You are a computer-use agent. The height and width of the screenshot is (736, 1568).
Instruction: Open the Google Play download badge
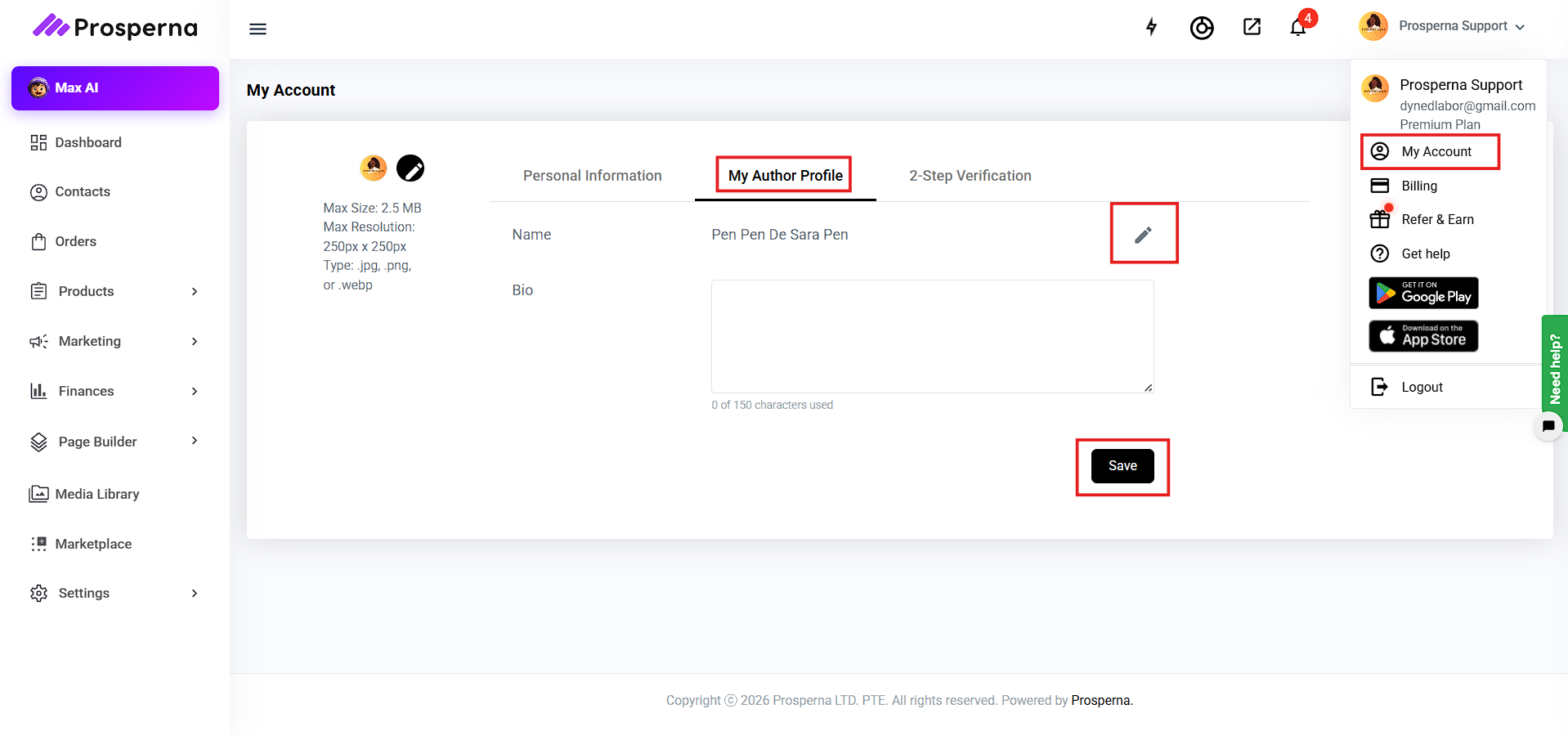pyautogui.click(x=1423, y=293)
